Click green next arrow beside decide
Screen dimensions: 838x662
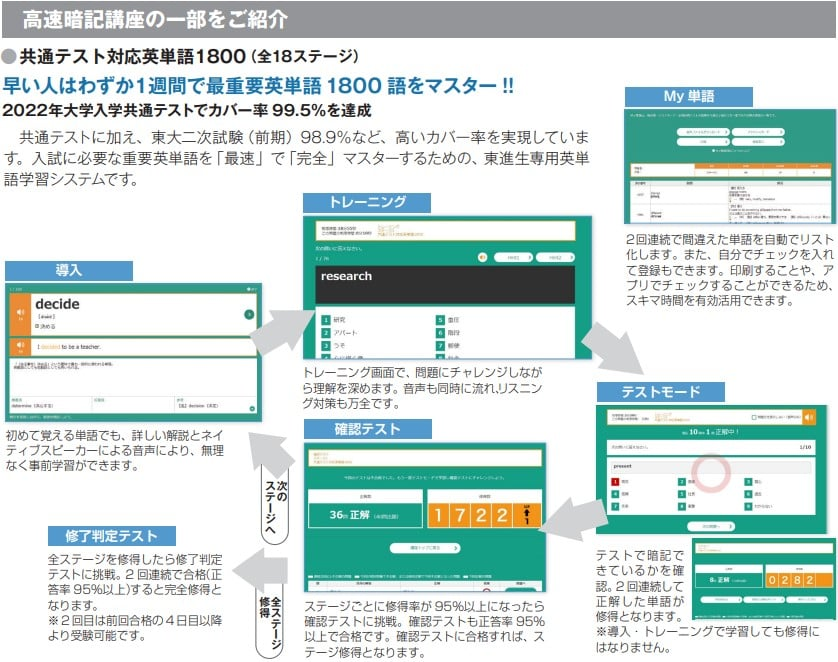pos(248,314)
